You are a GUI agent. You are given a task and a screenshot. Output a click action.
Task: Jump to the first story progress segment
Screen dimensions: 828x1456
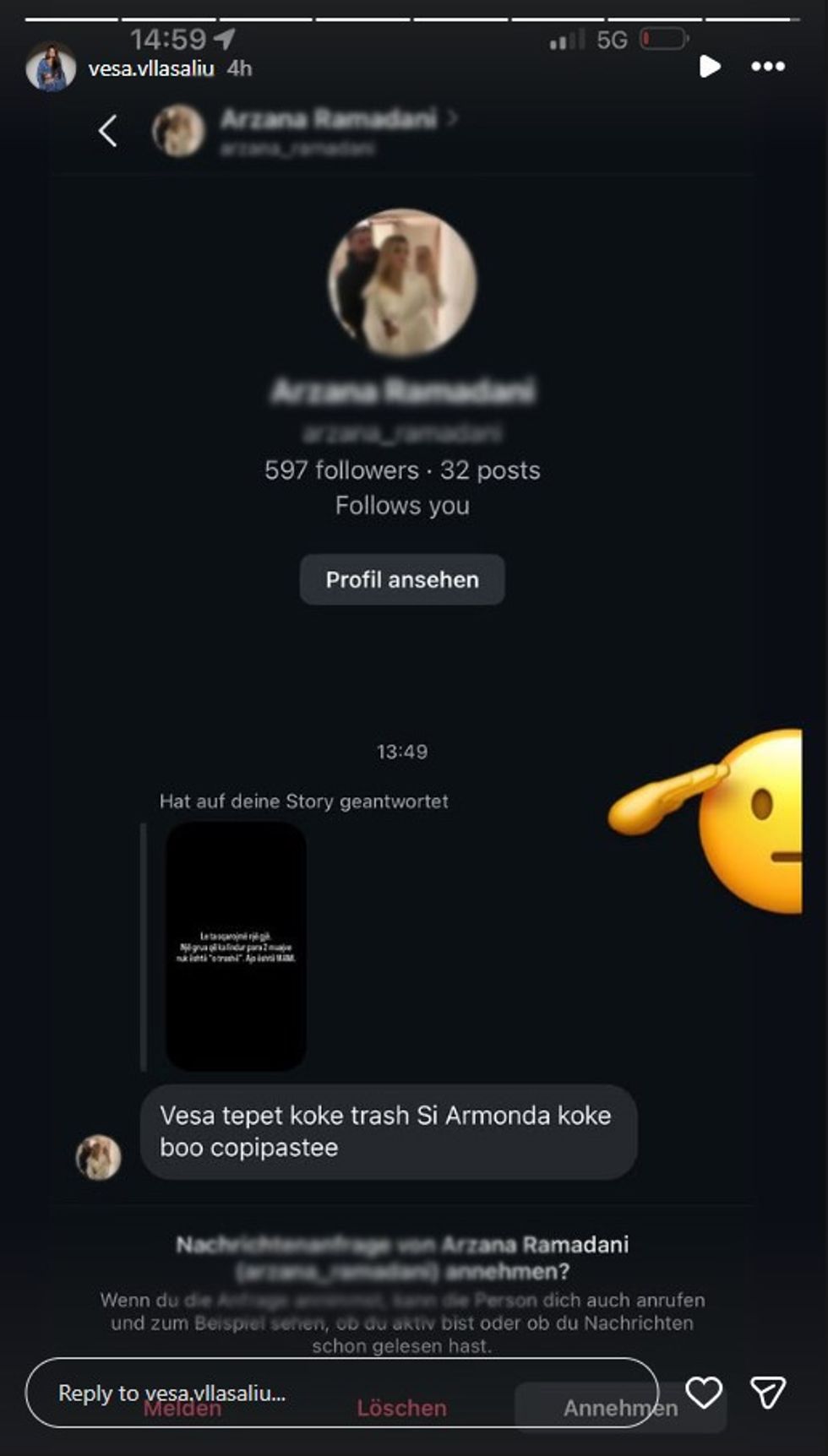72,19
